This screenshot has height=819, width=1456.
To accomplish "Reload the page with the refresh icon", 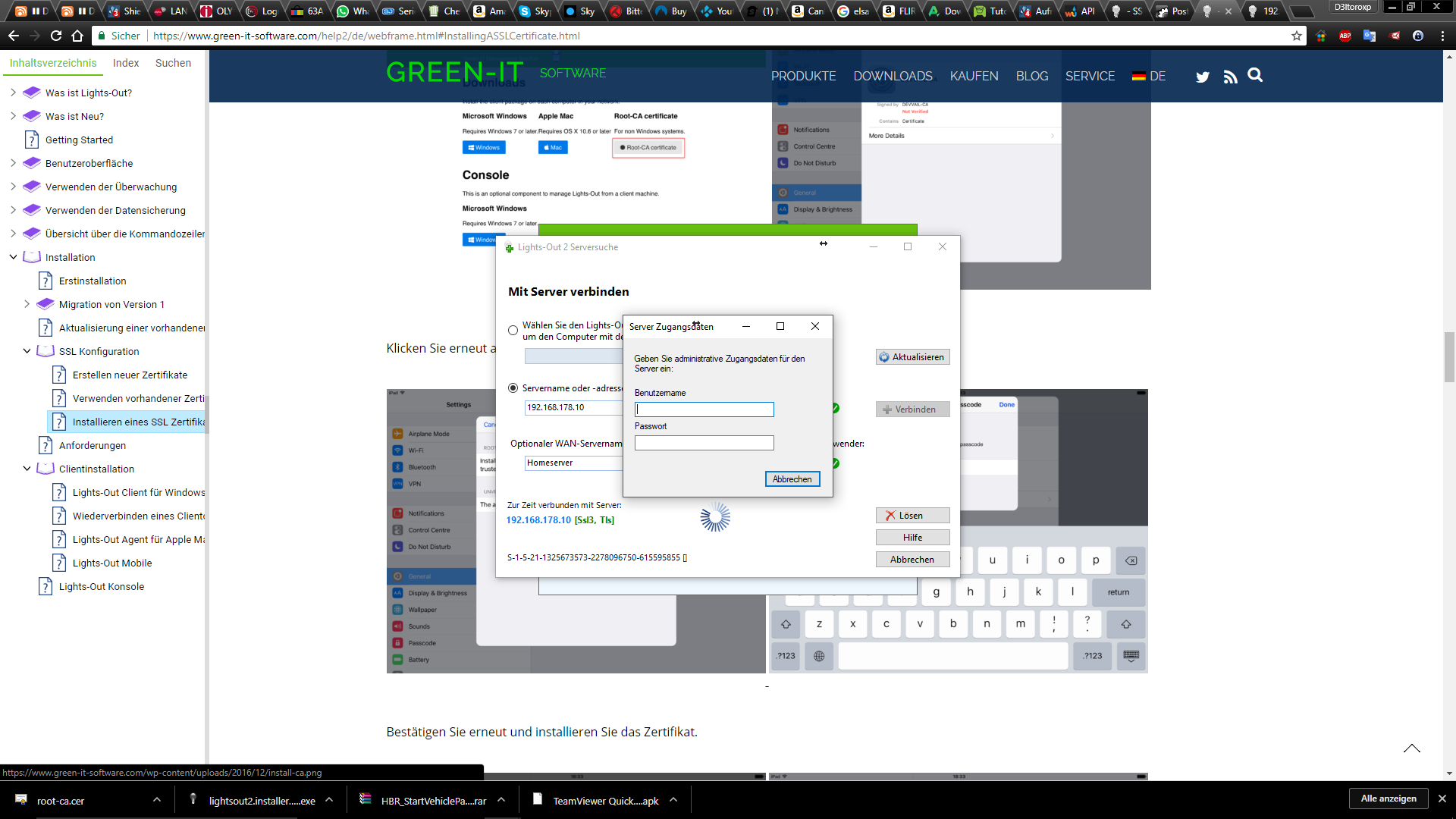I will point(56,36).
